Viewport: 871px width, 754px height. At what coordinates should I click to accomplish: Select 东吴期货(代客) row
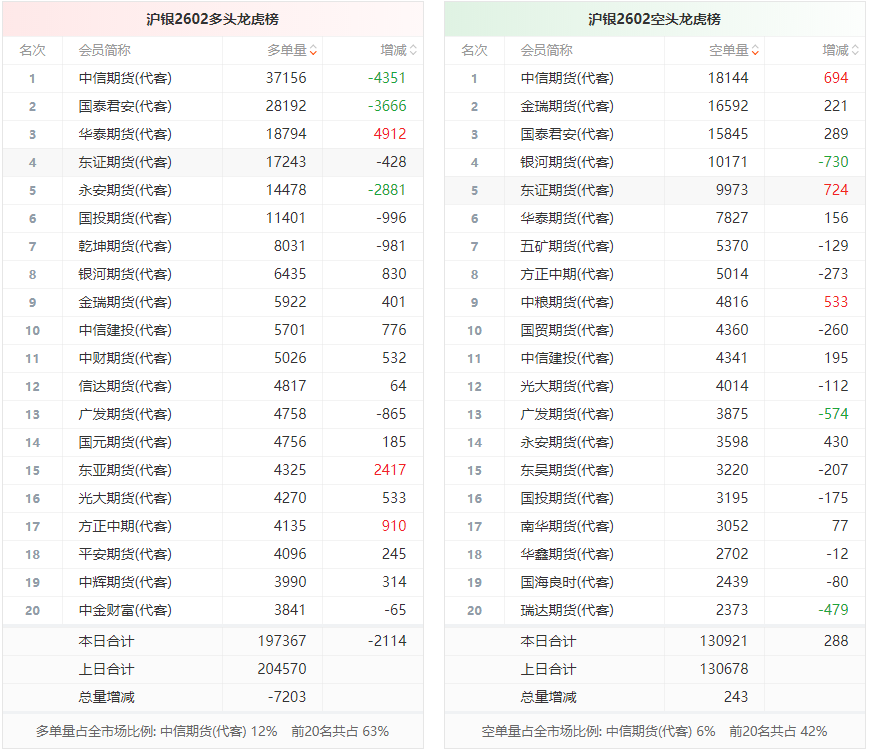tap(655, 470)
